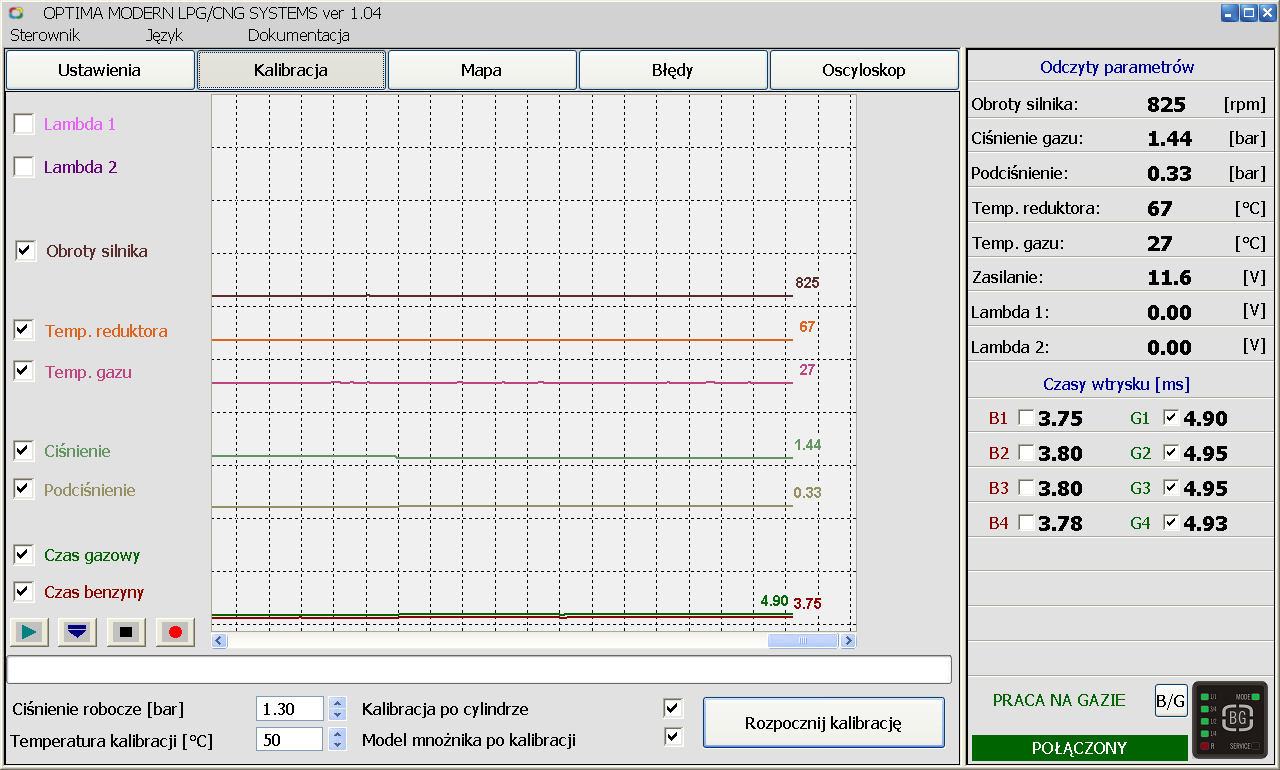Decrease Temperatura kalibracji with down arrow
This screenshot has height=770, width=1280.
[x=337, y=746]
